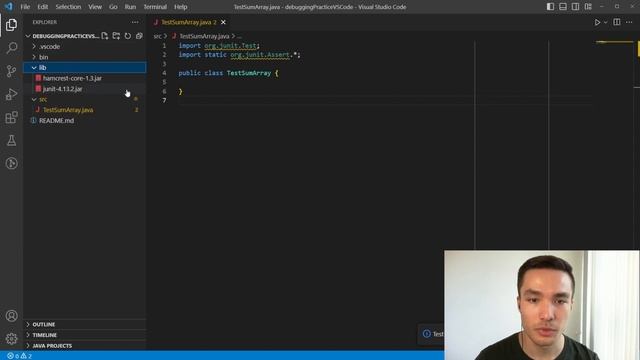Expand the bin folder
Image resolution: width=640 pixels, height=360 pixels.
click(x=85, y=57)
